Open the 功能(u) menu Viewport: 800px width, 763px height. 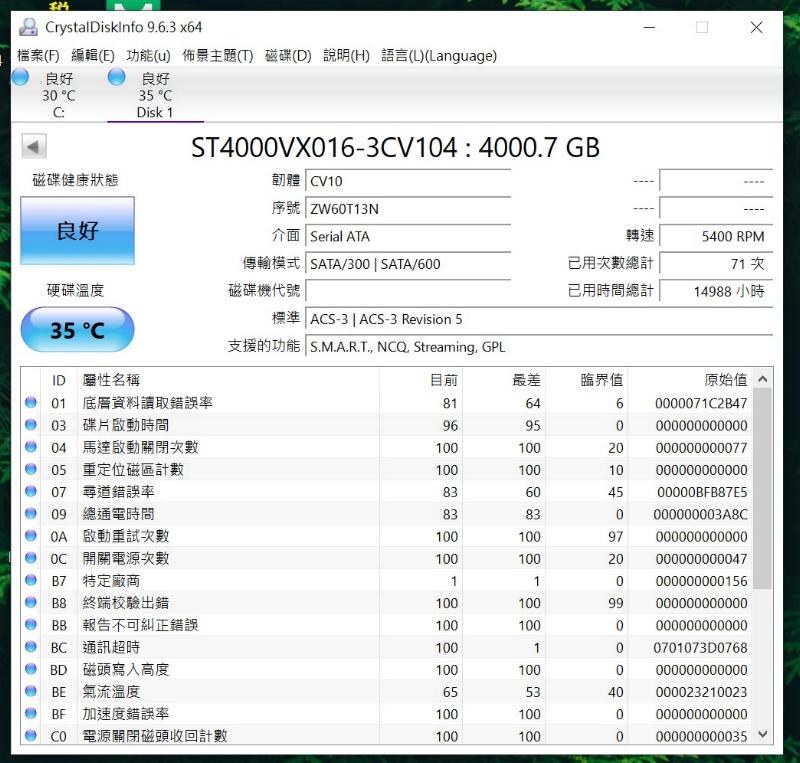click(x=148, y=56)
